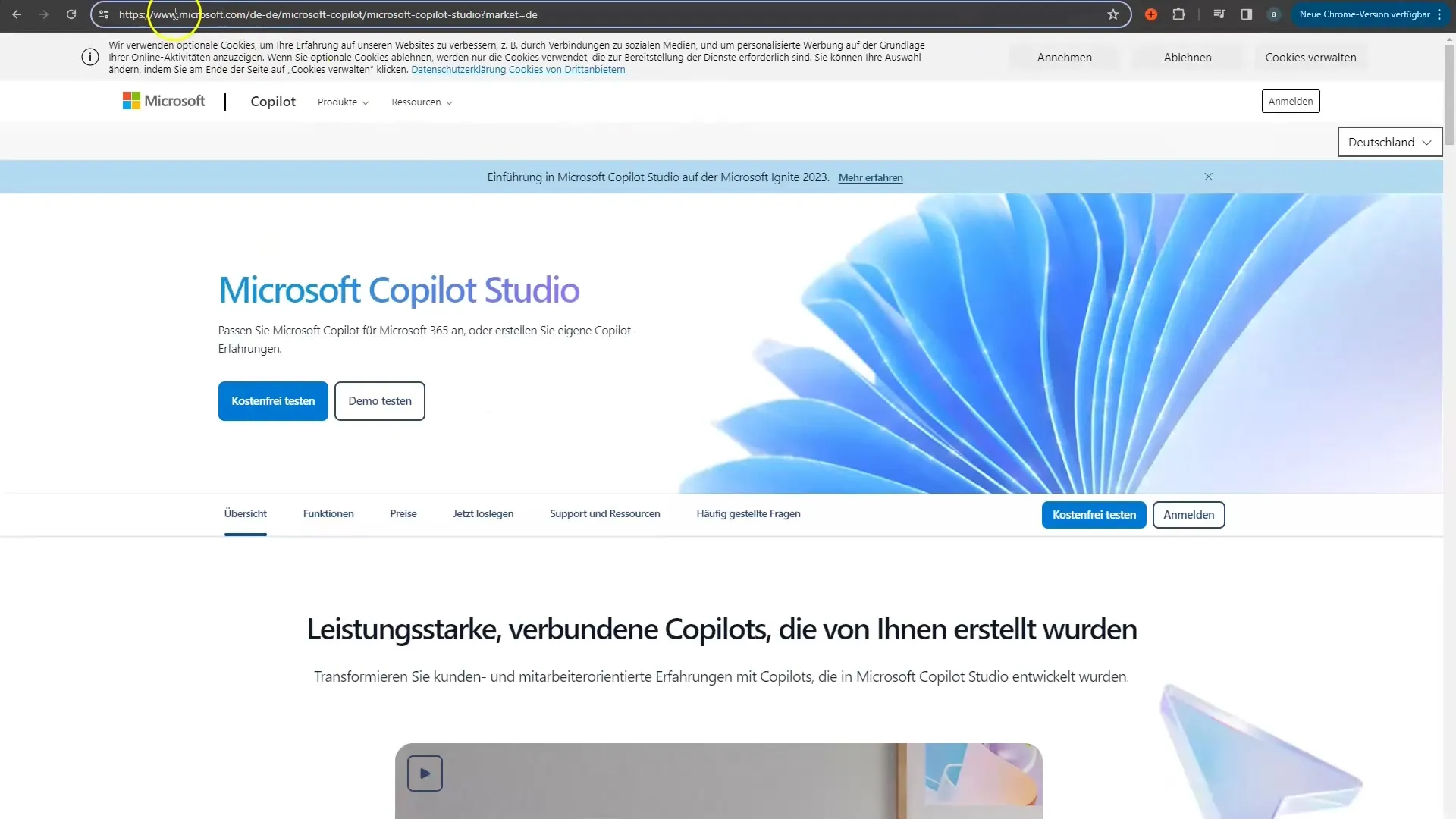The image size is (1456, 819).
Task: Open Häufig gestellte Fragen tab
Action: (x=748, y=514)
